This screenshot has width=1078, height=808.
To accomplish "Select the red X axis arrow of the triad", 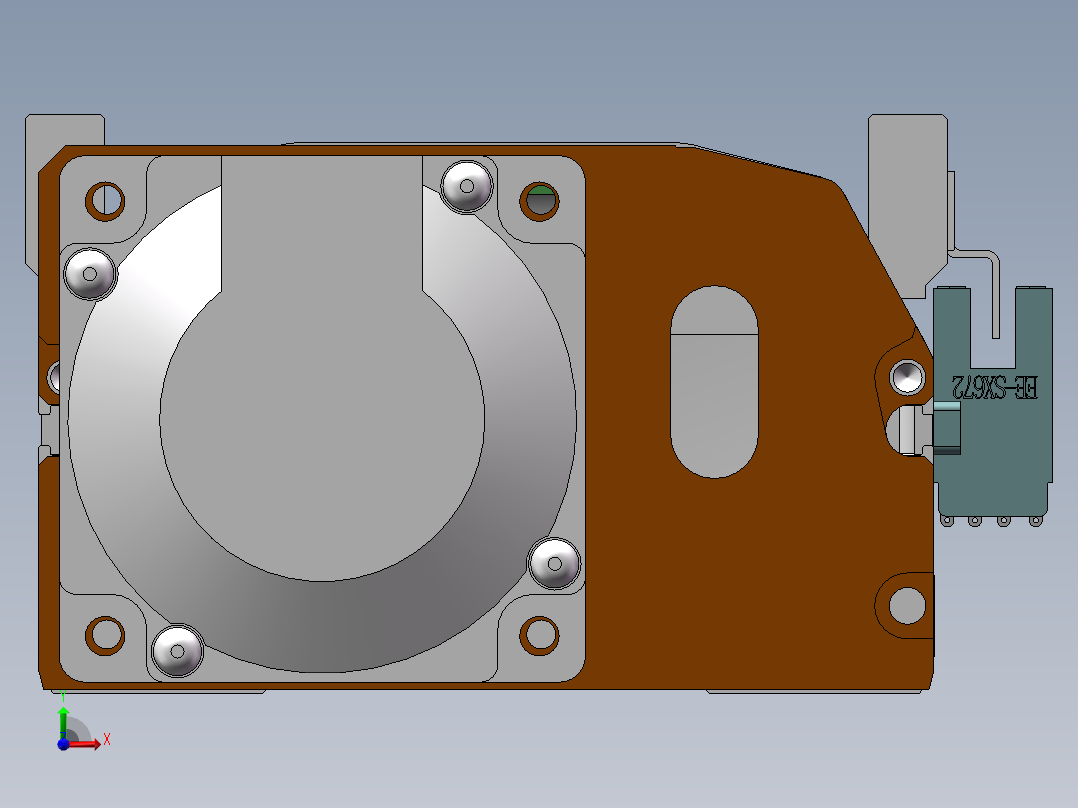I will (x=85, y=743).
